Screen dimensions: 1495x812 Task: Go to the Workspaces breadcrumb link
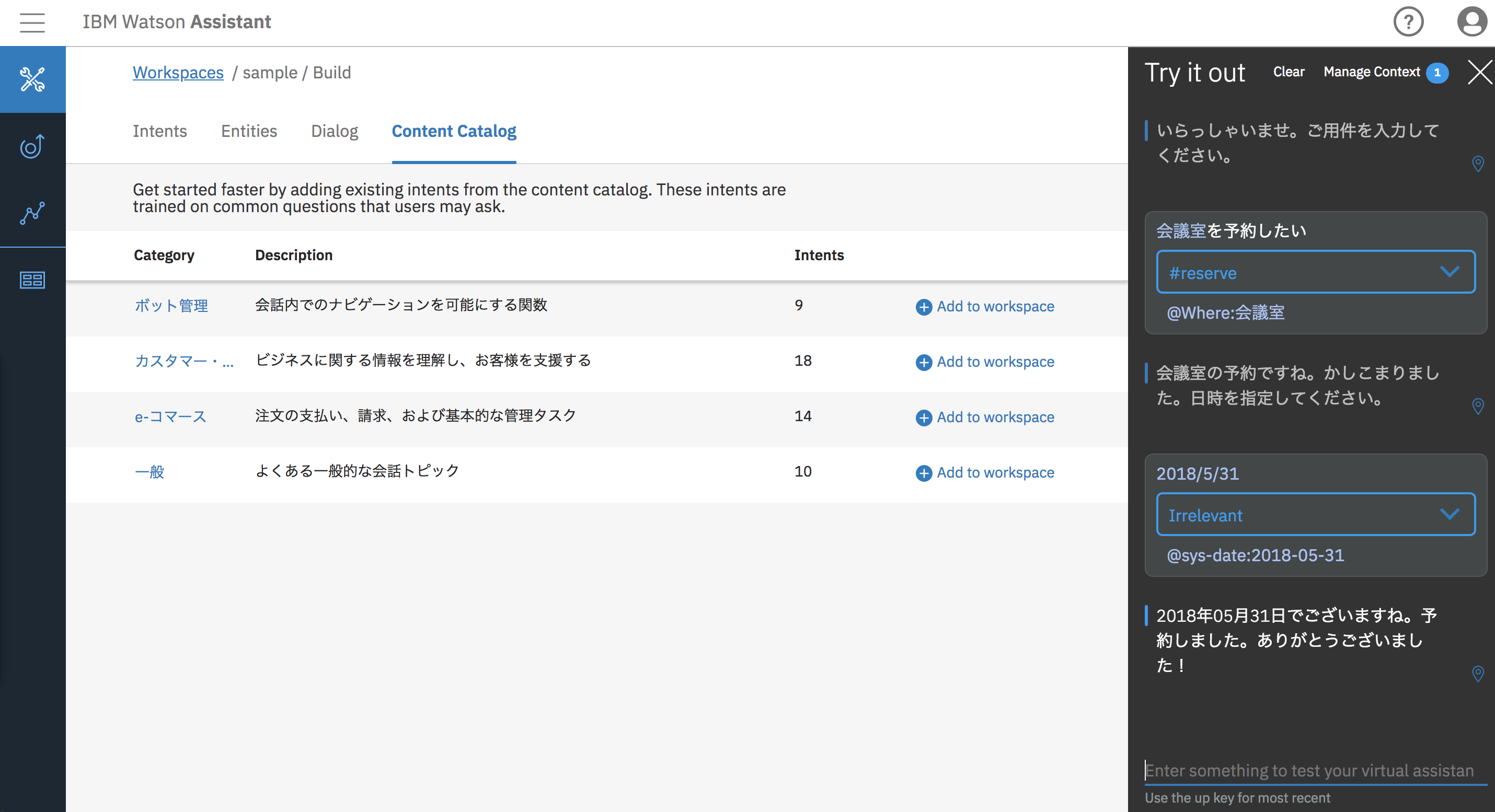click(x=178, y=73)
